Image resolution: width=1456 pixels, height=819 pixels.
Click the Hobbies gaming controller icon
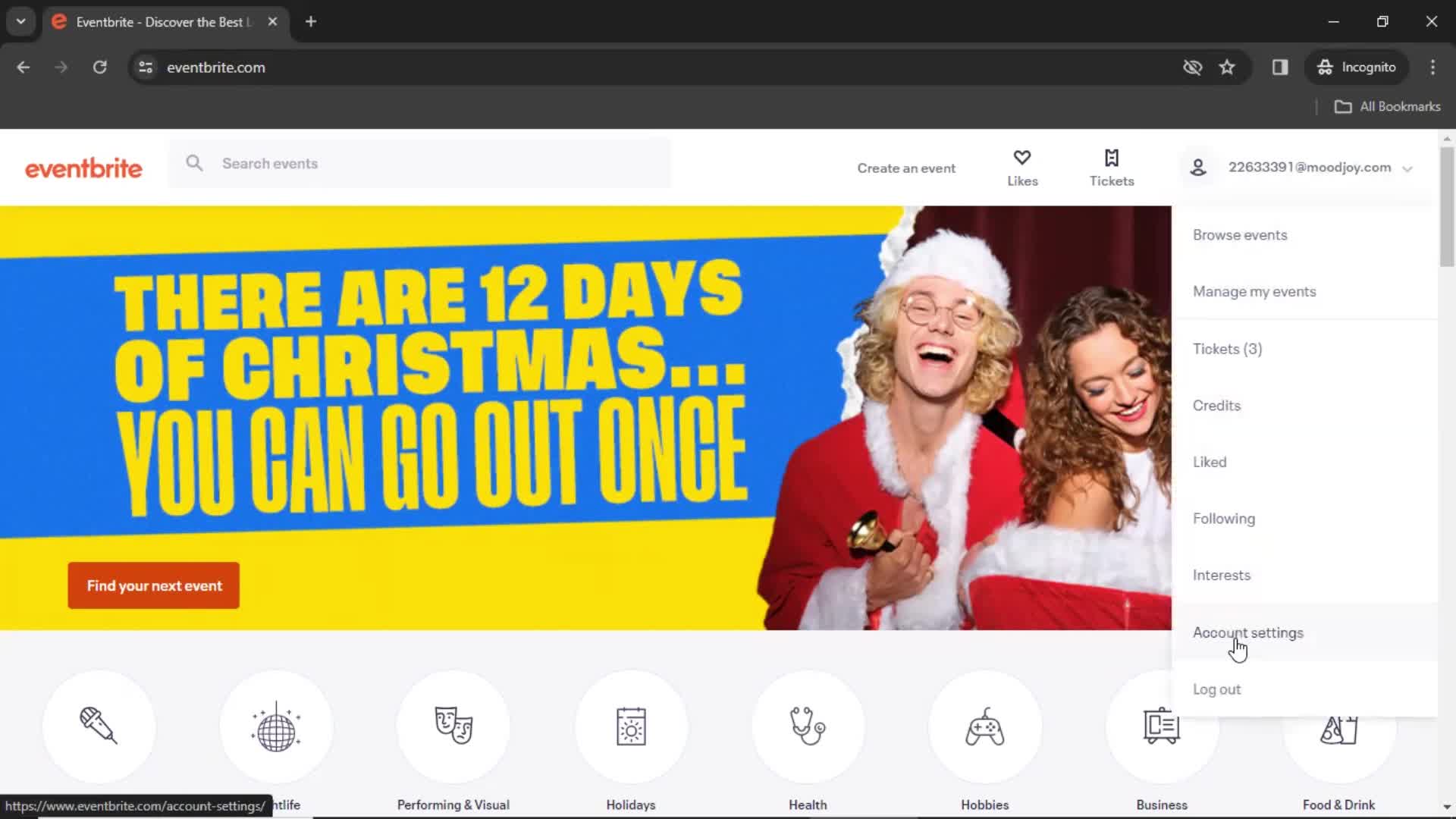tap(985, 726)
